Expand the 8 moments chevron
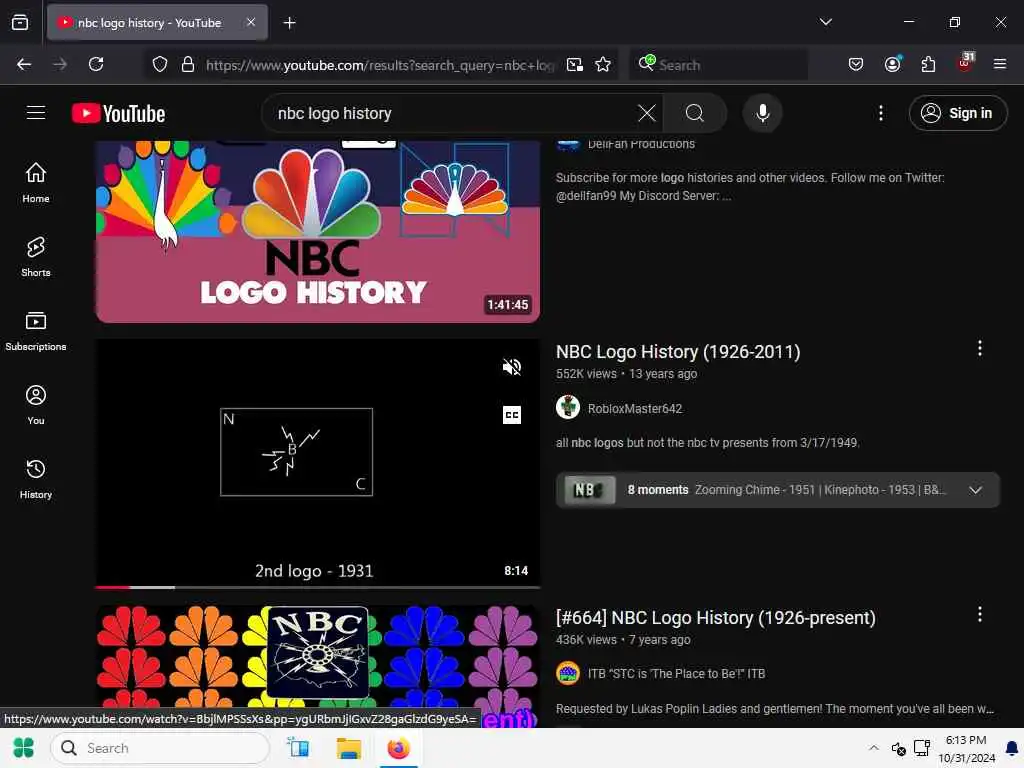 [x=975, y=490]
